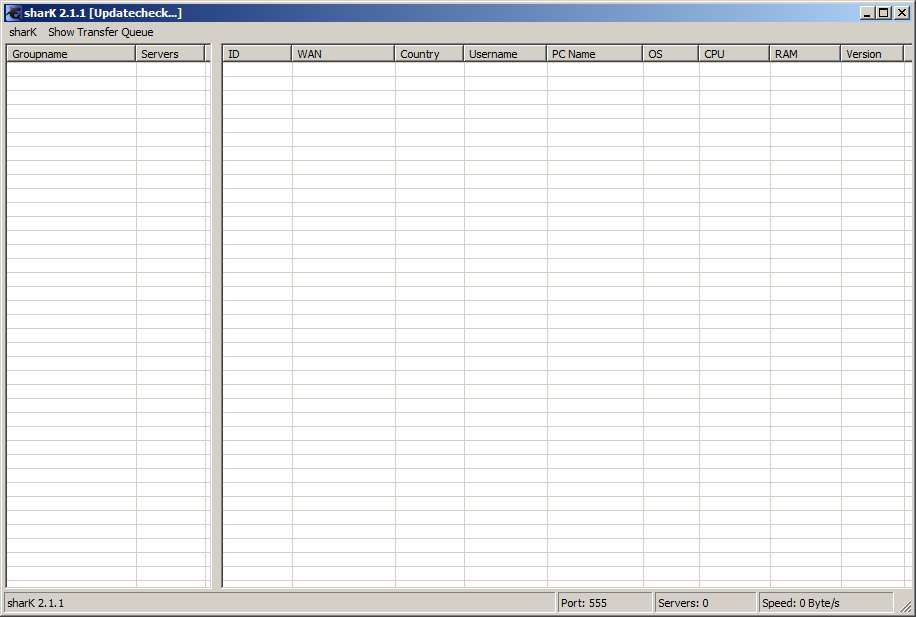Click the window resize grip in corner
Screen dimensions: 916x617
point(905,606)
